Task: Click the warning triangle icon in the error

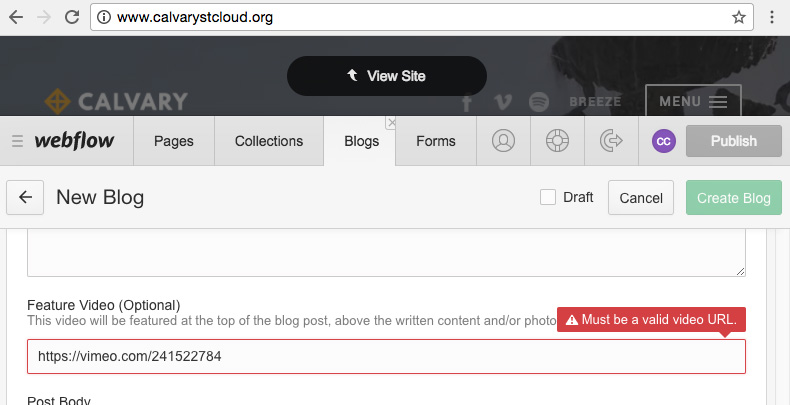Action: point(571,320)
